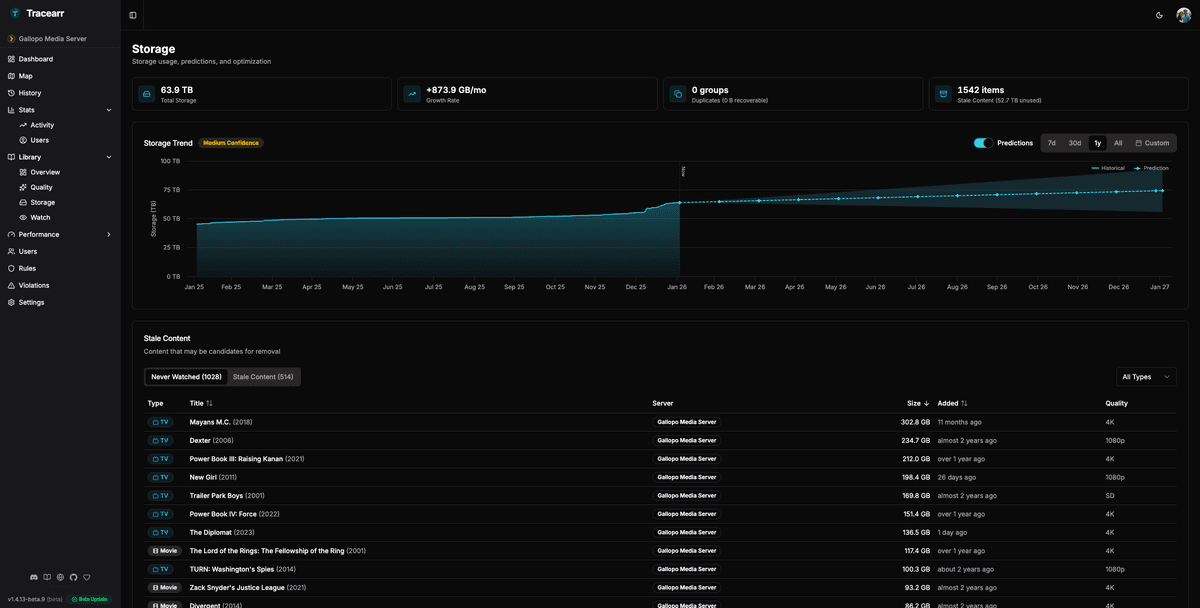Click the heart sponsor icon in sidebar footer
The height and width of the screenshot is (608, 1200).
(x=86, y=577)
